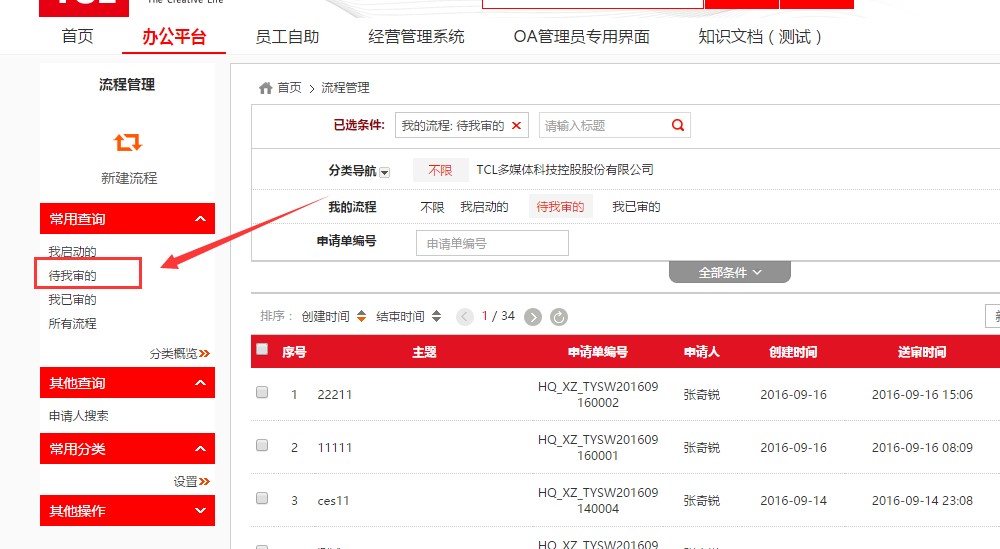Filter by 我已审的 in 我的流程 row

636,207
